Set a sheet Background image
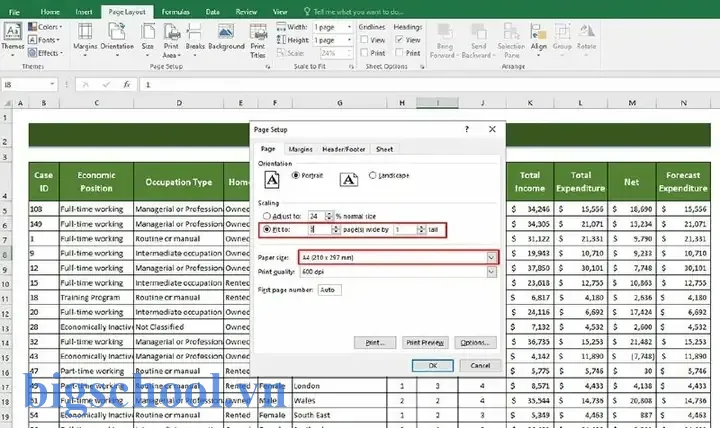 [226, 37]
